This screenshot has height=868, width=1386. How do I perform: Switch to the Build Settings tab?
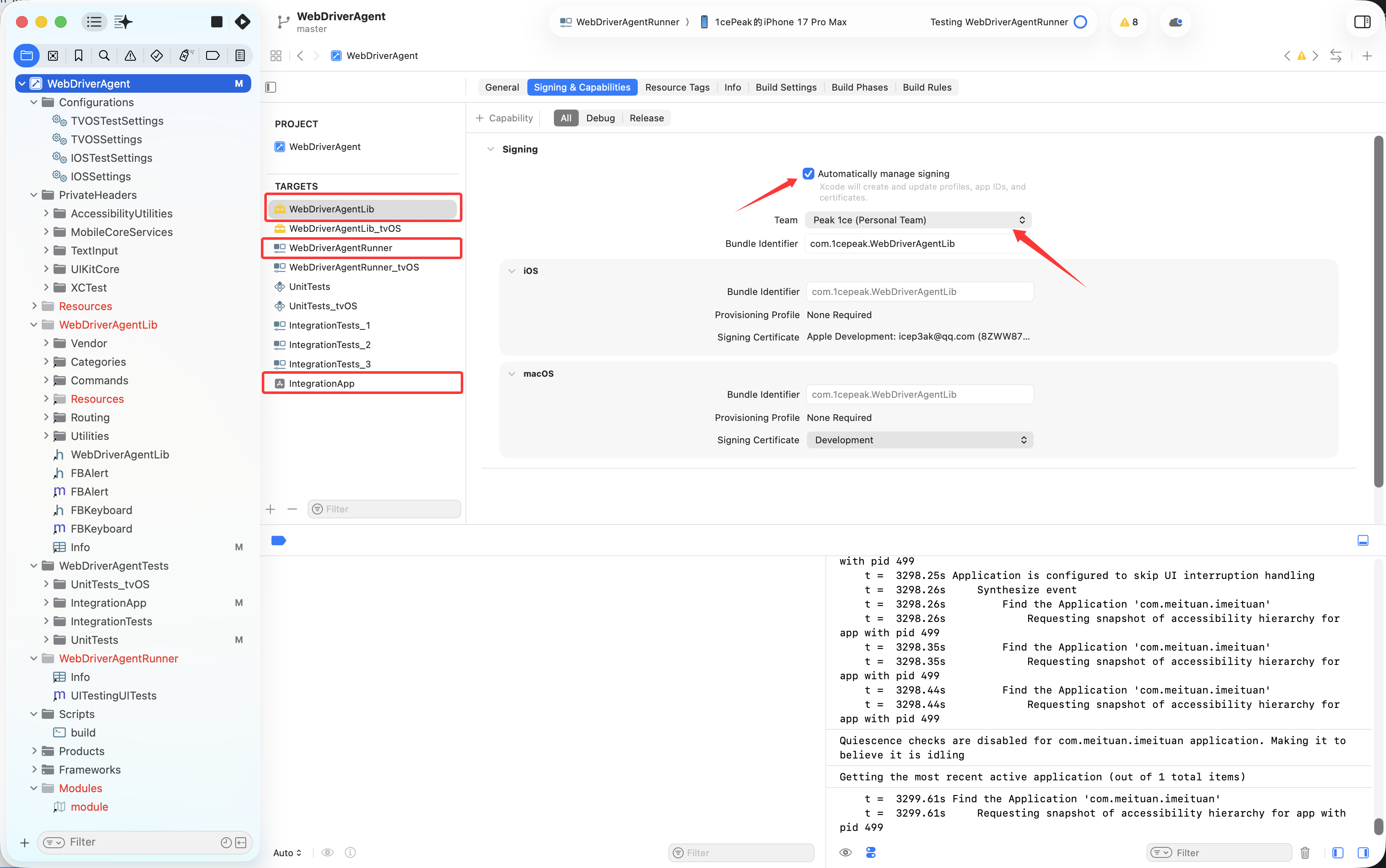point(785,87)
